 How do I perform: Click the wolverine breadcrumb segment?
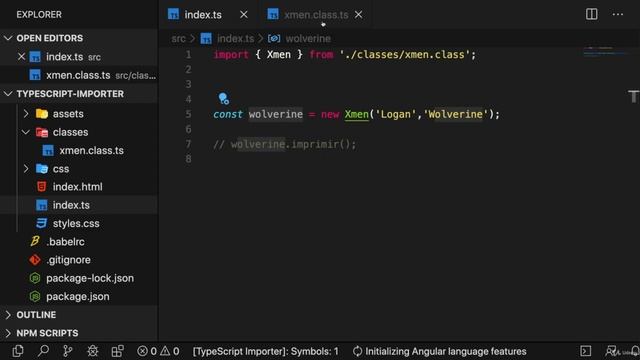[x=308, y=39]
